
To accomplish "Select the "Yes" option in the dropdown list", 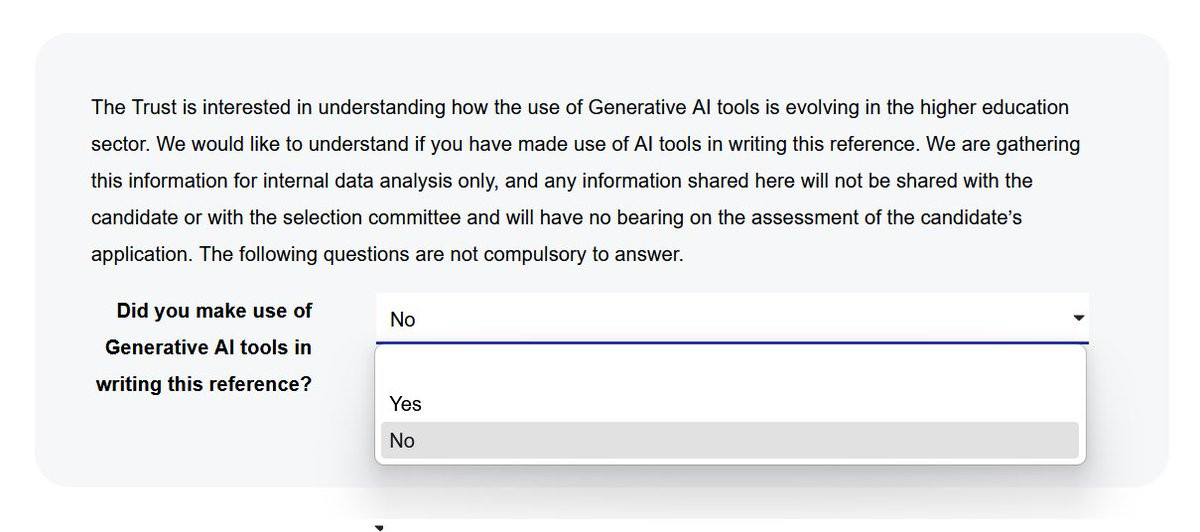I will point(406,404).
